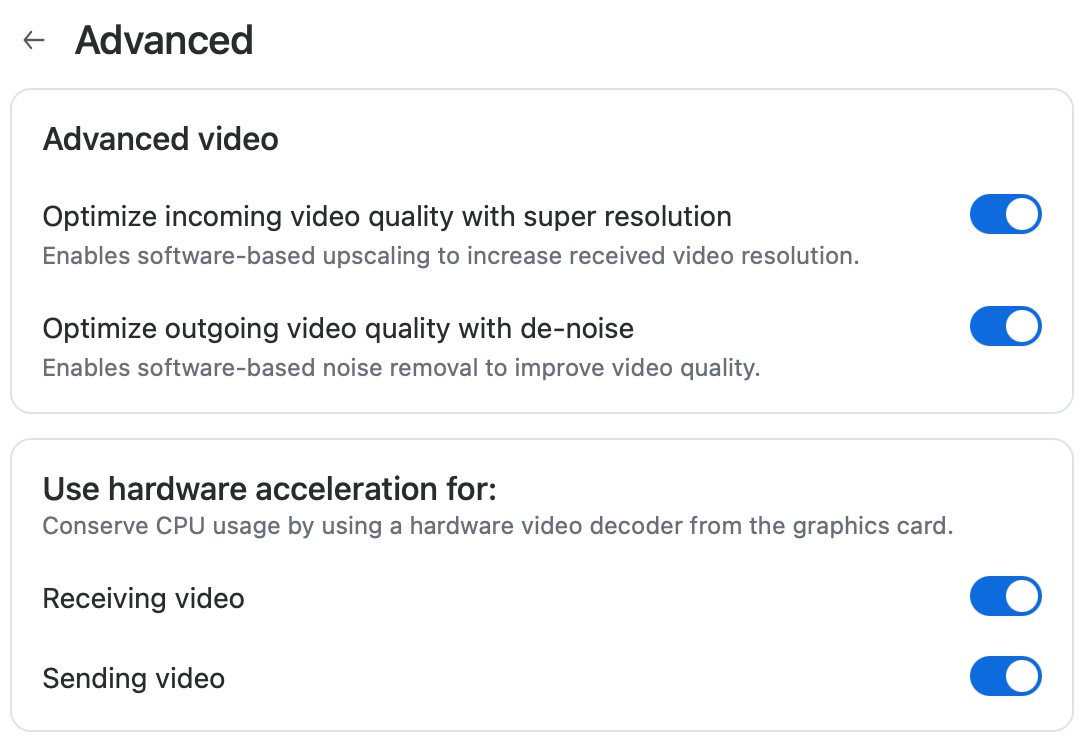The image size is (1090, 752).
Task: Select the 'Optimize incoming video quality' label
Action: (x=386, y=216)
